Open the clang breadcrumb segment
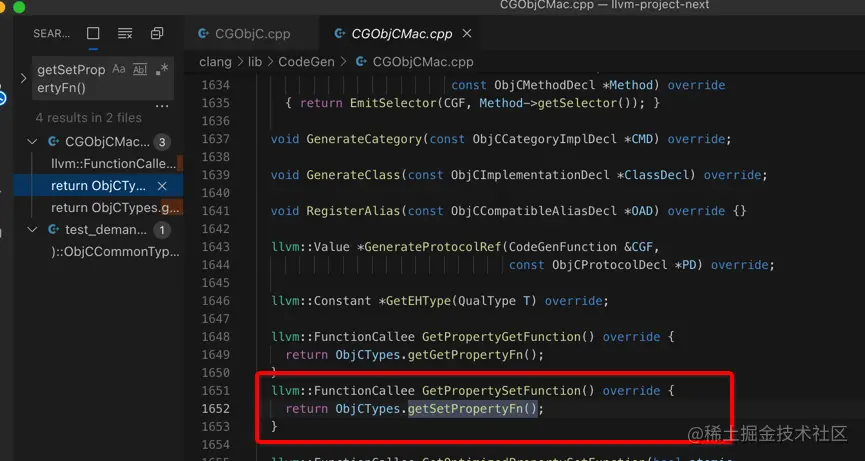 [x=215, y=62]
